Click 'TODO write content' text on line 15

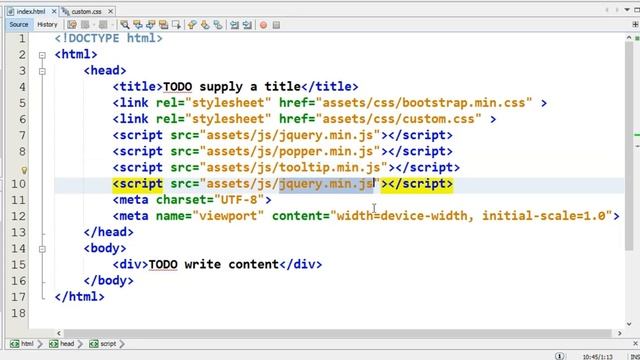(x=213, y=264)
